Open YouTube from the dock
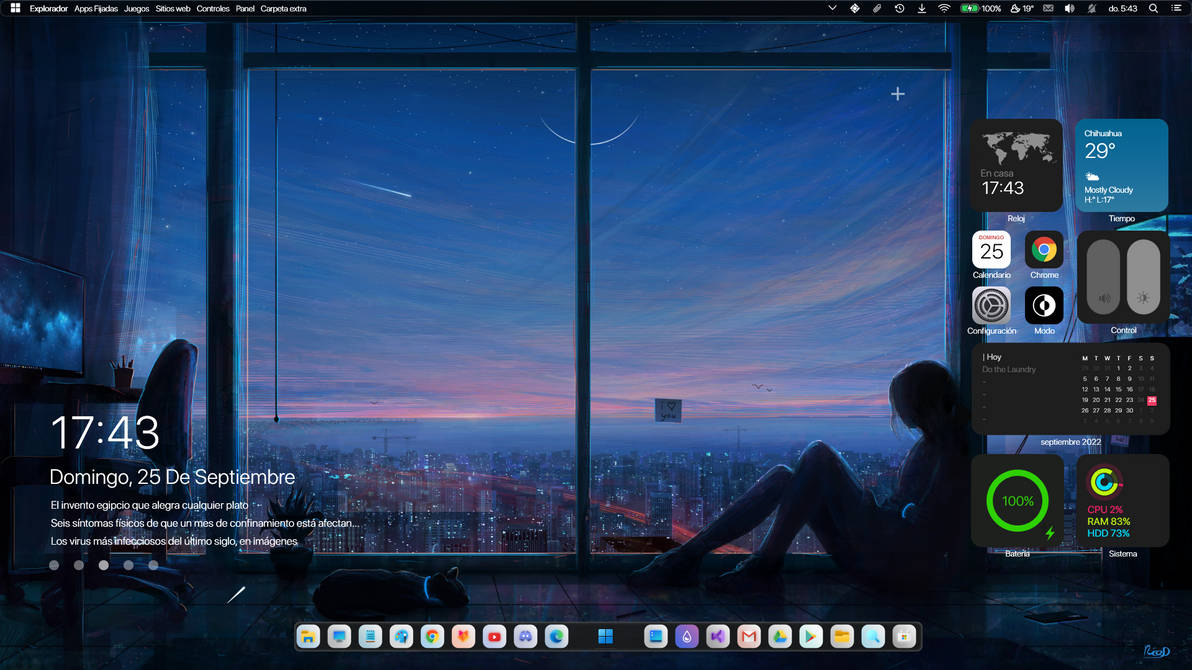Viewport: 1192px width, 670px height. (x=494, y=636)
